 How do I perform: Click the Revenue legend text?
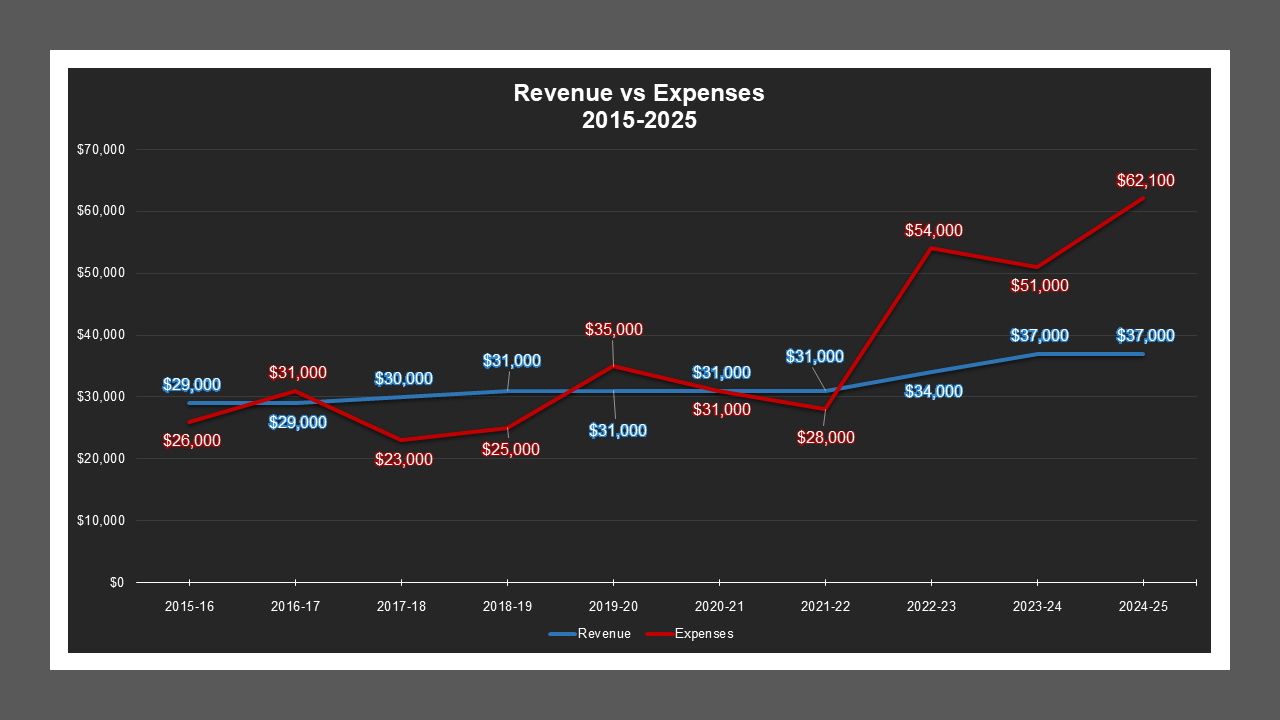604,633
